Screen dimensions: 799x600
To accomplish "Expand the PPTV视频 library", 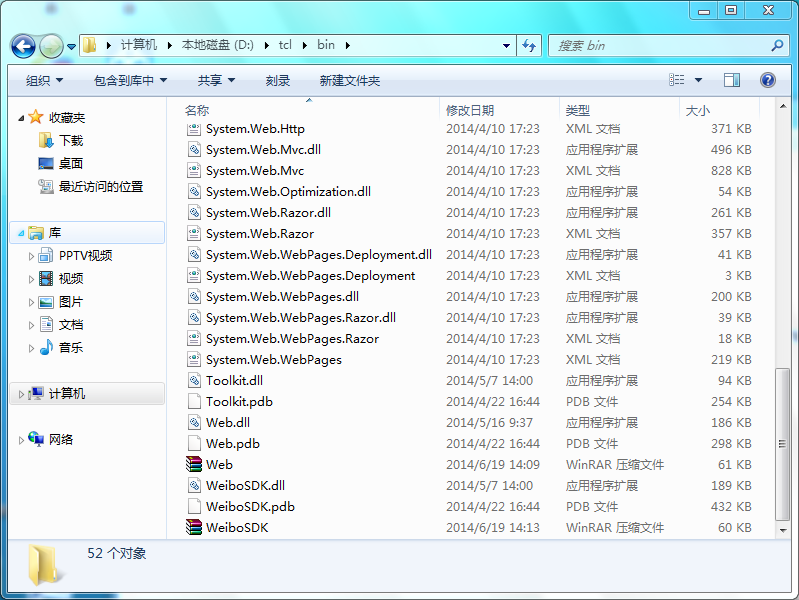I will coord(31,256).
